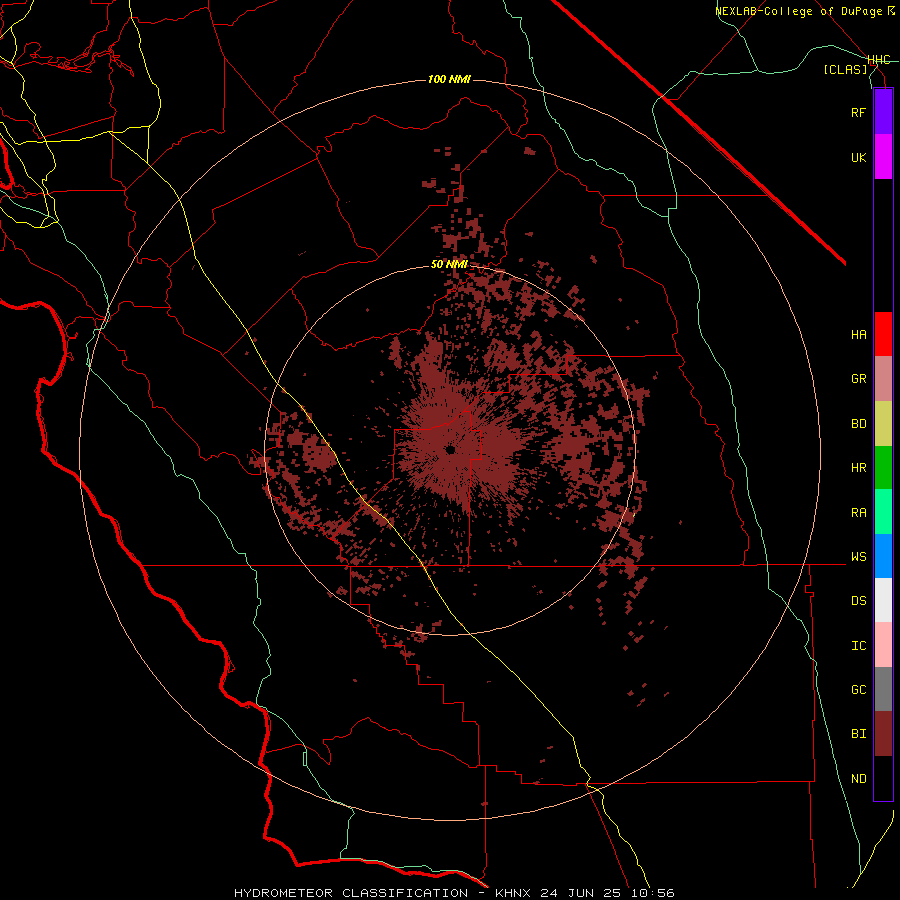Click the RF purple legend swatch
The height and width of the screenshot is (900, 900).
tap(883, 112)
